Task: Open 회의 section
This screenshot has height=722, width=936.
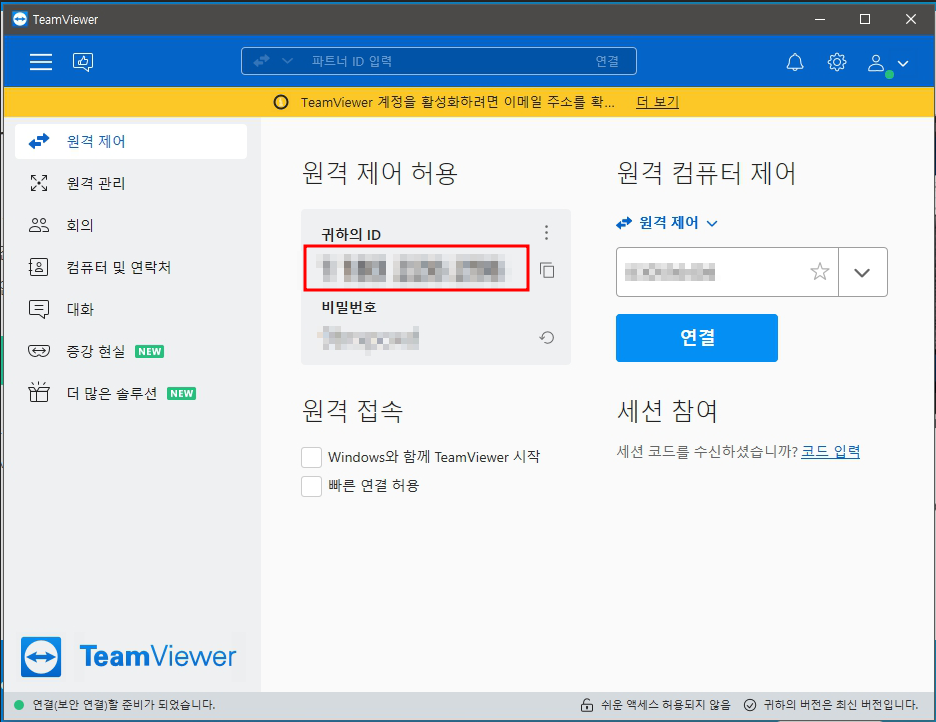Action: (131, 225)
